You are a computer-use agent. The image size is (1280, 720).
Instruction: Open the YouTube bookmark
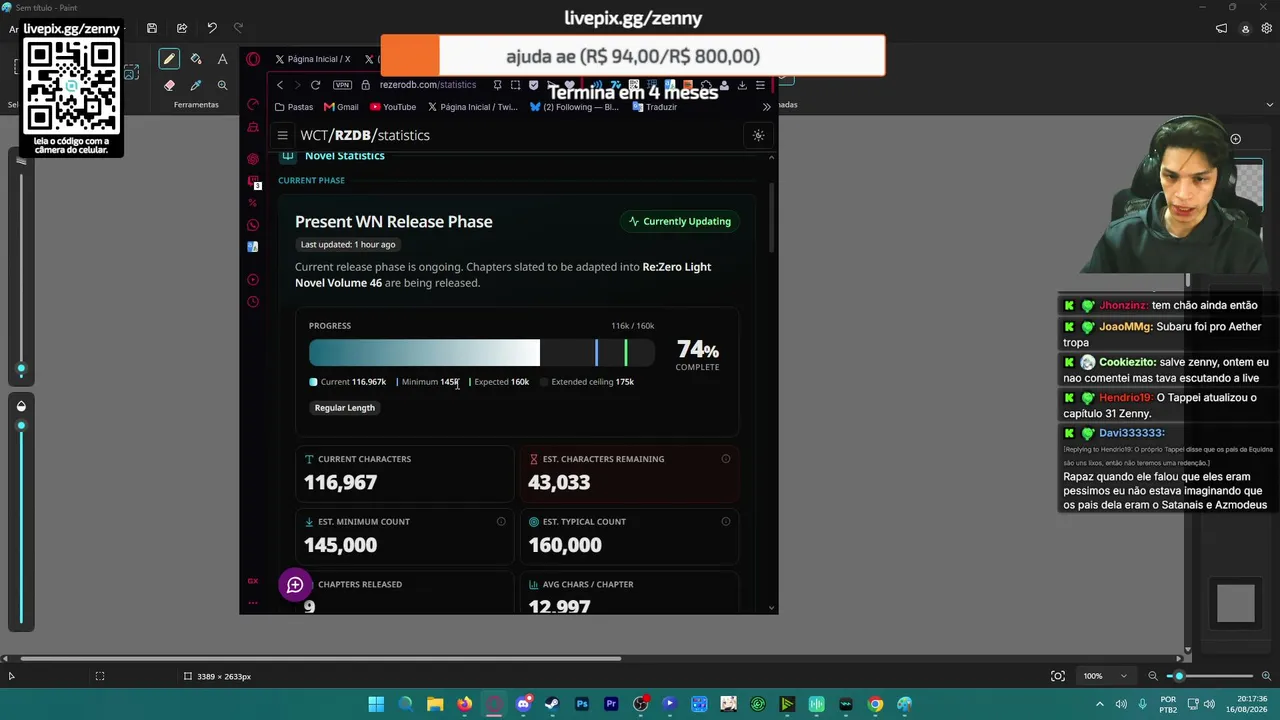(392, 107)
